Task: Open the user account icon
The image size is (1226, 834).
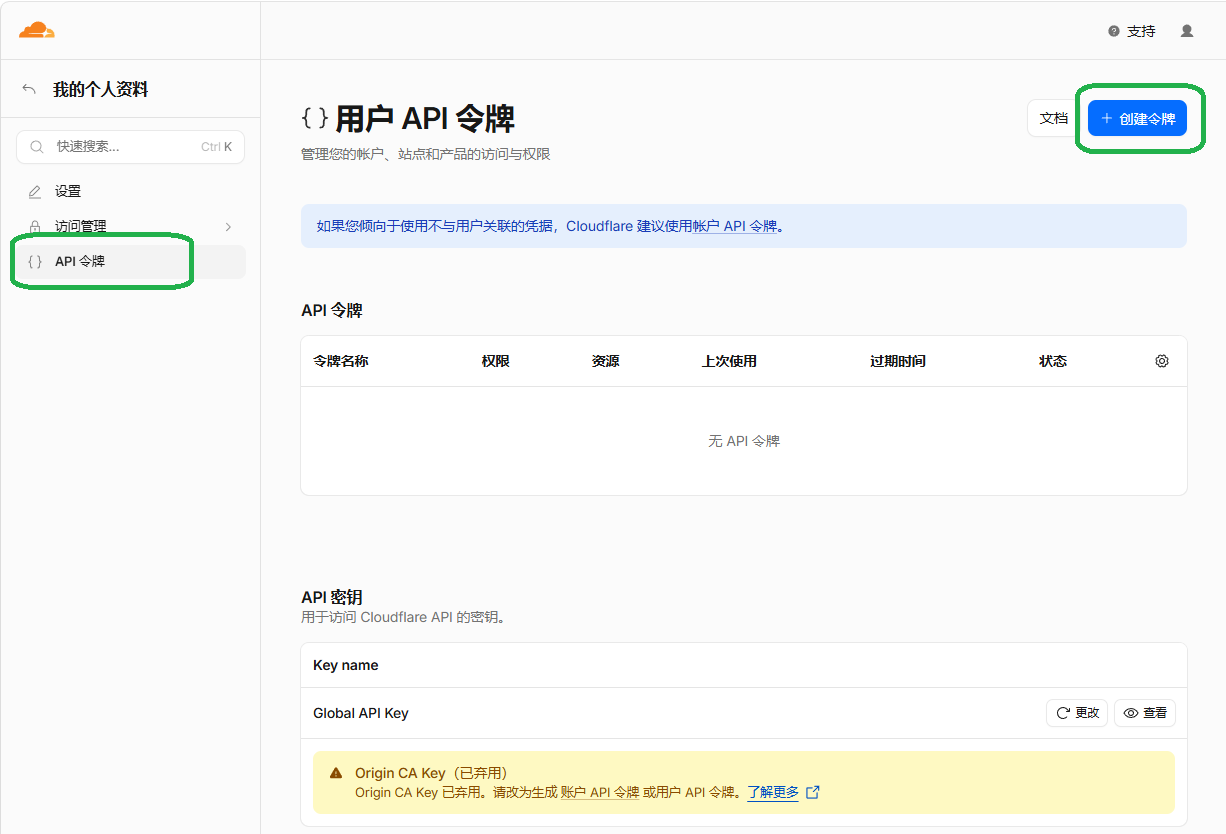Action: pyautogui.click(x=1187, y=31)
